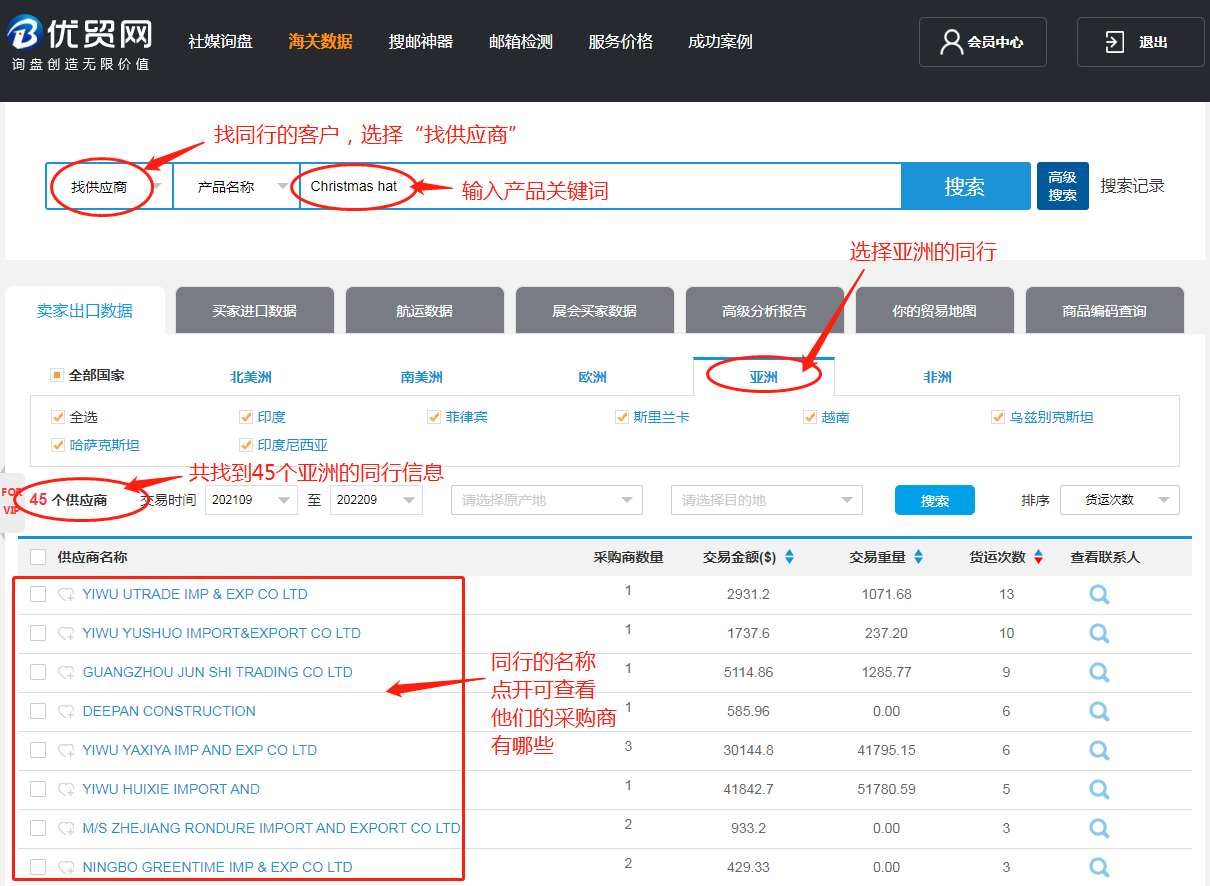The height and width of the screenshot is (886, 1210).
Task: Click the 高级搜索 button
Action: pos(1062,186)
